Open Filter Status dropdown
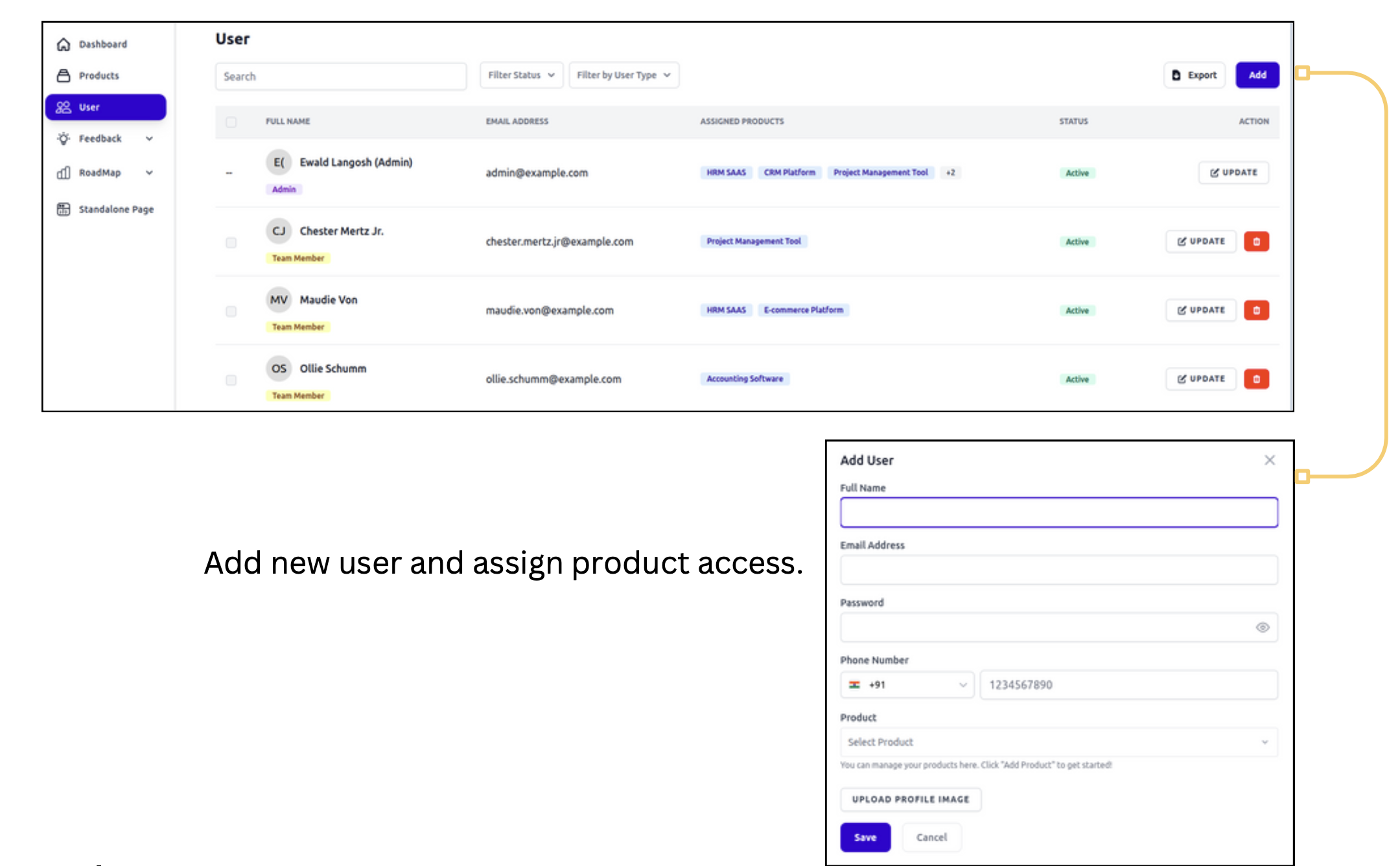The image size is (1400, 866). coord(521,75)
